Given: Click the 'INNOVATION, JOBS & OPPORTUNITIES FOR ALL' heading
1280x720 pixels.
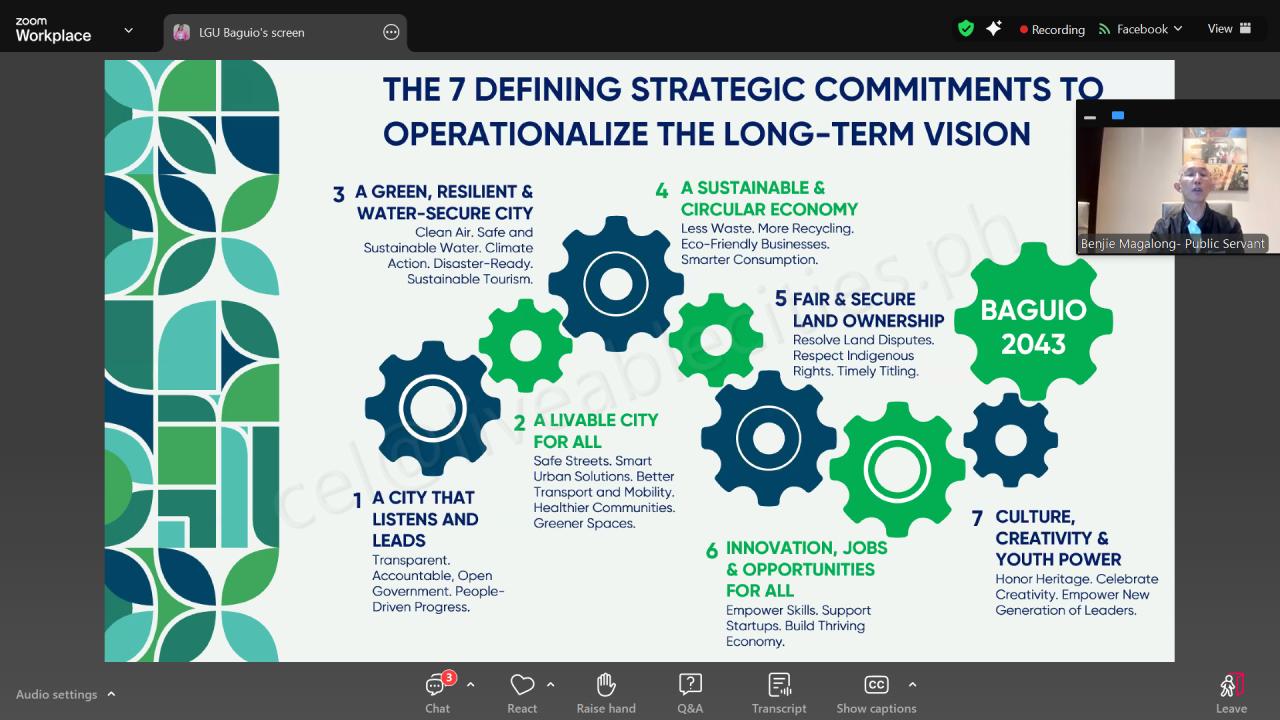Looking at the screenshot, I should click(x=806, y=569).
